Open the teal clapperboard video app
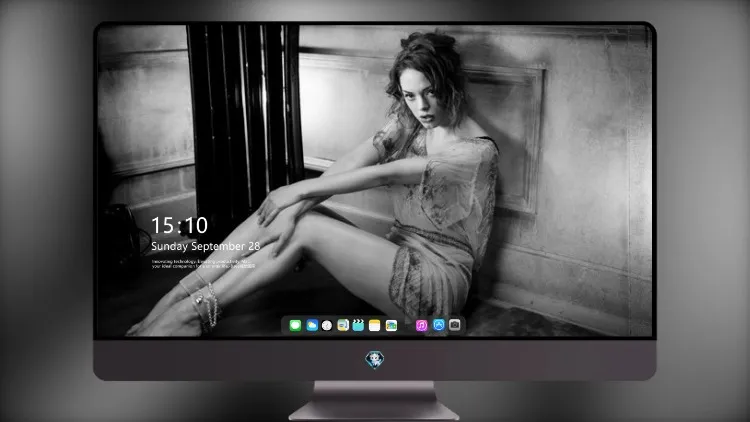This screenshot has height=422, width=750. [x=358, y=325]
